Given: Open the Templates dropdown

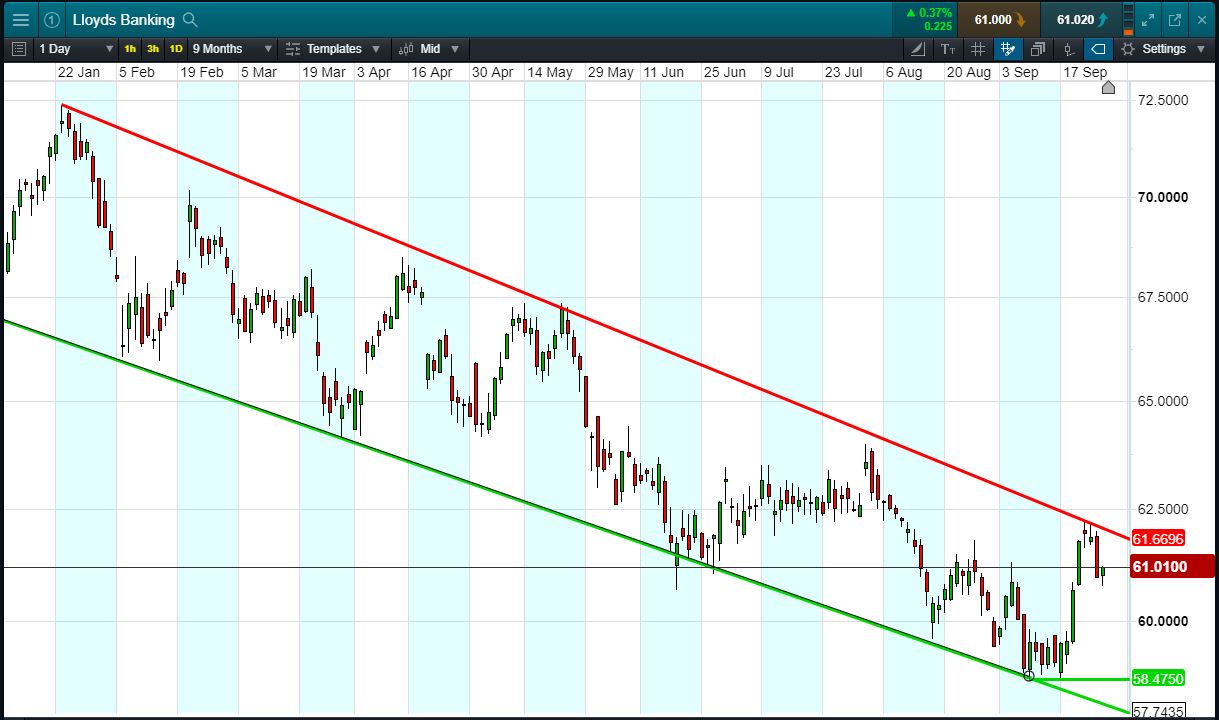Looking at the screenshot, I should click(x=332, y=48).
